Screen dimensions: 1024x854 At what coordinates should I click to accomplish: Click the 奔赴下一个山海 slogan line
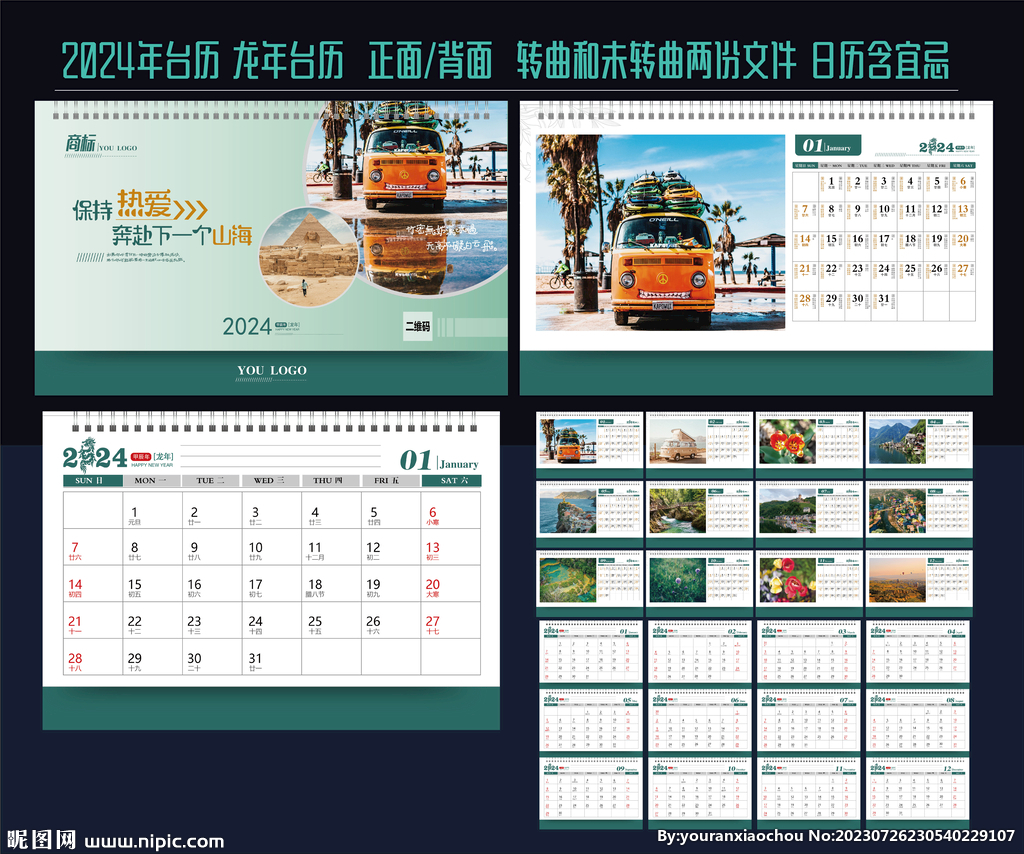coord(182,235)
